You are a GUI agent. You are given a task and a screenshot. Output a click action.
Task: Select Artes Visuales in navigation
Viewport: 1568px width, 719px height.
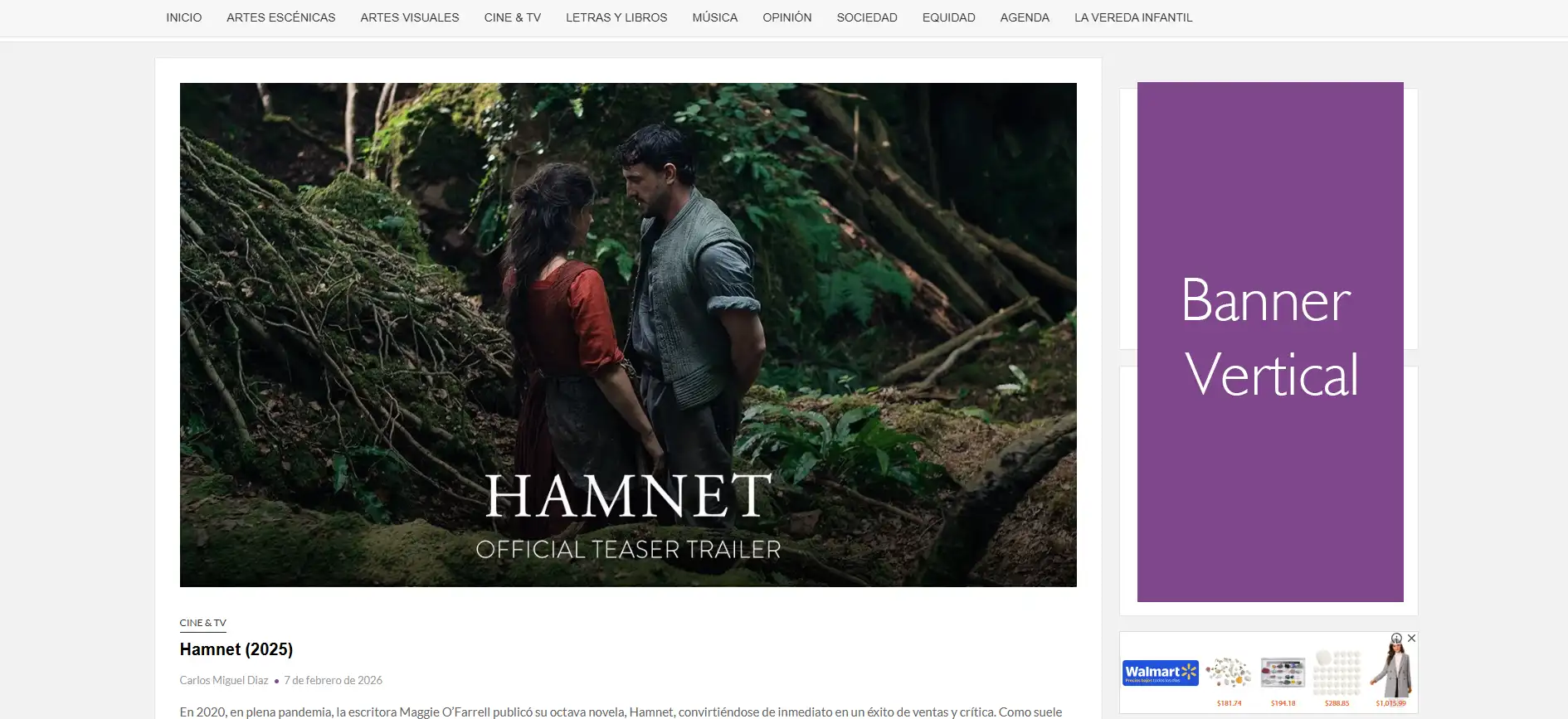(x=409, y=17)
